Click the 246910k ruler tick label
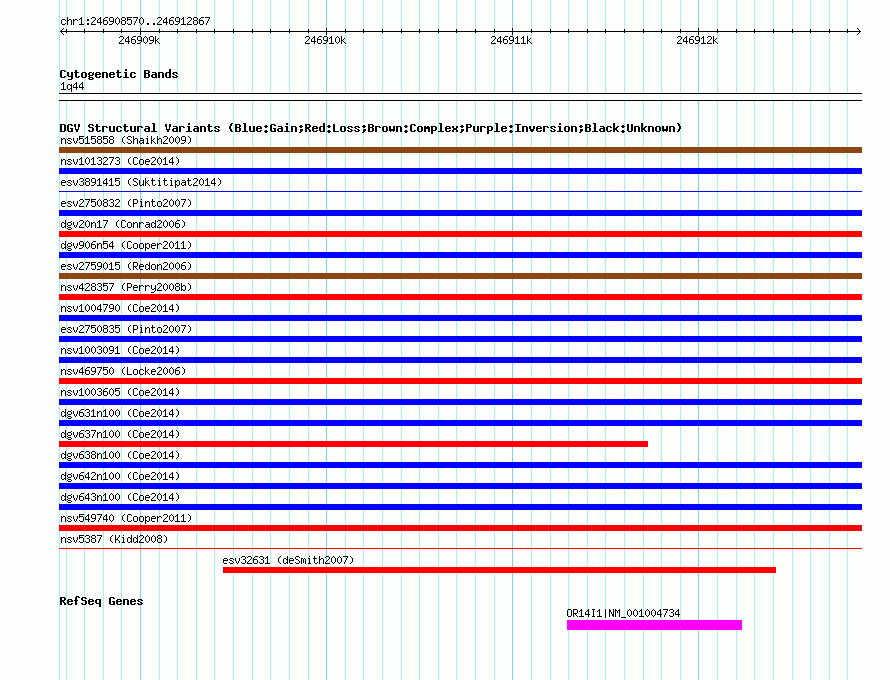 point(325,40)
